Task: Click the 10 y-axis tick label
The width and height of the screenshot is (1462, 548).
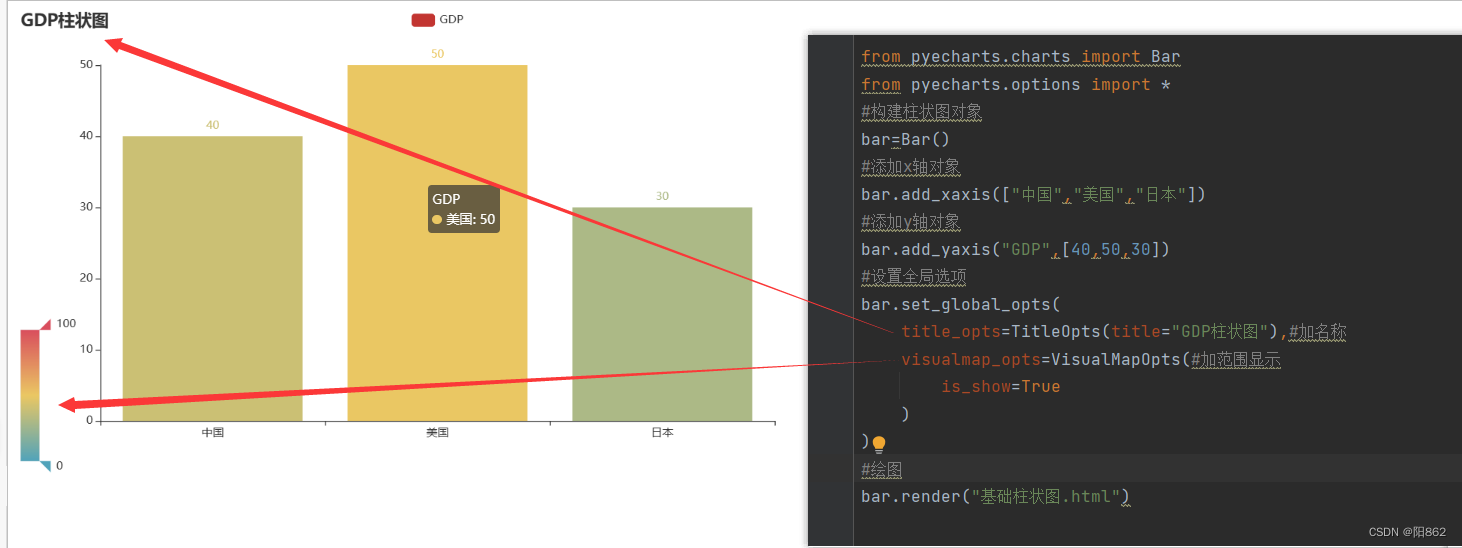Action: tap(86, 349)
